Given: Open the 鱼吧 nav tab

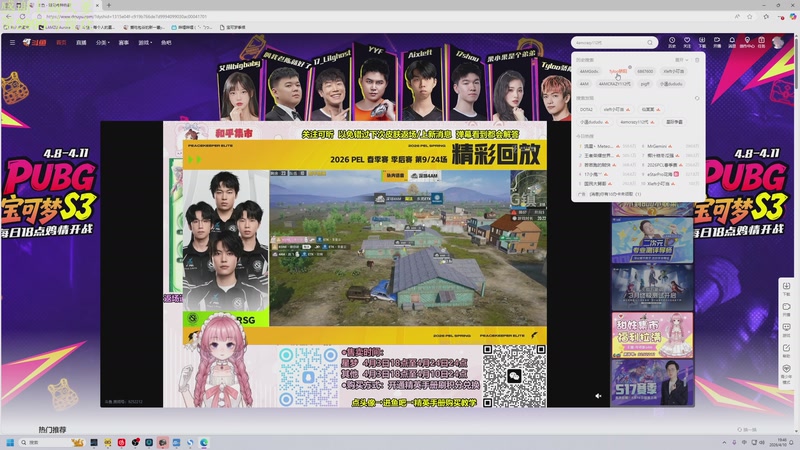Looking at the screenshot, I should (166, 43).
